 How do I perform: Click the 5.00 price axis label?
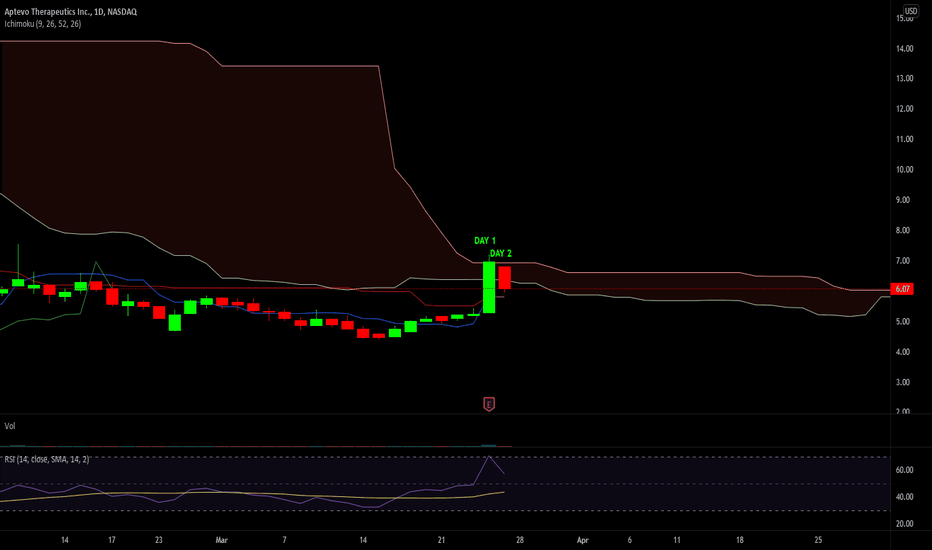[x=903, y=322]
